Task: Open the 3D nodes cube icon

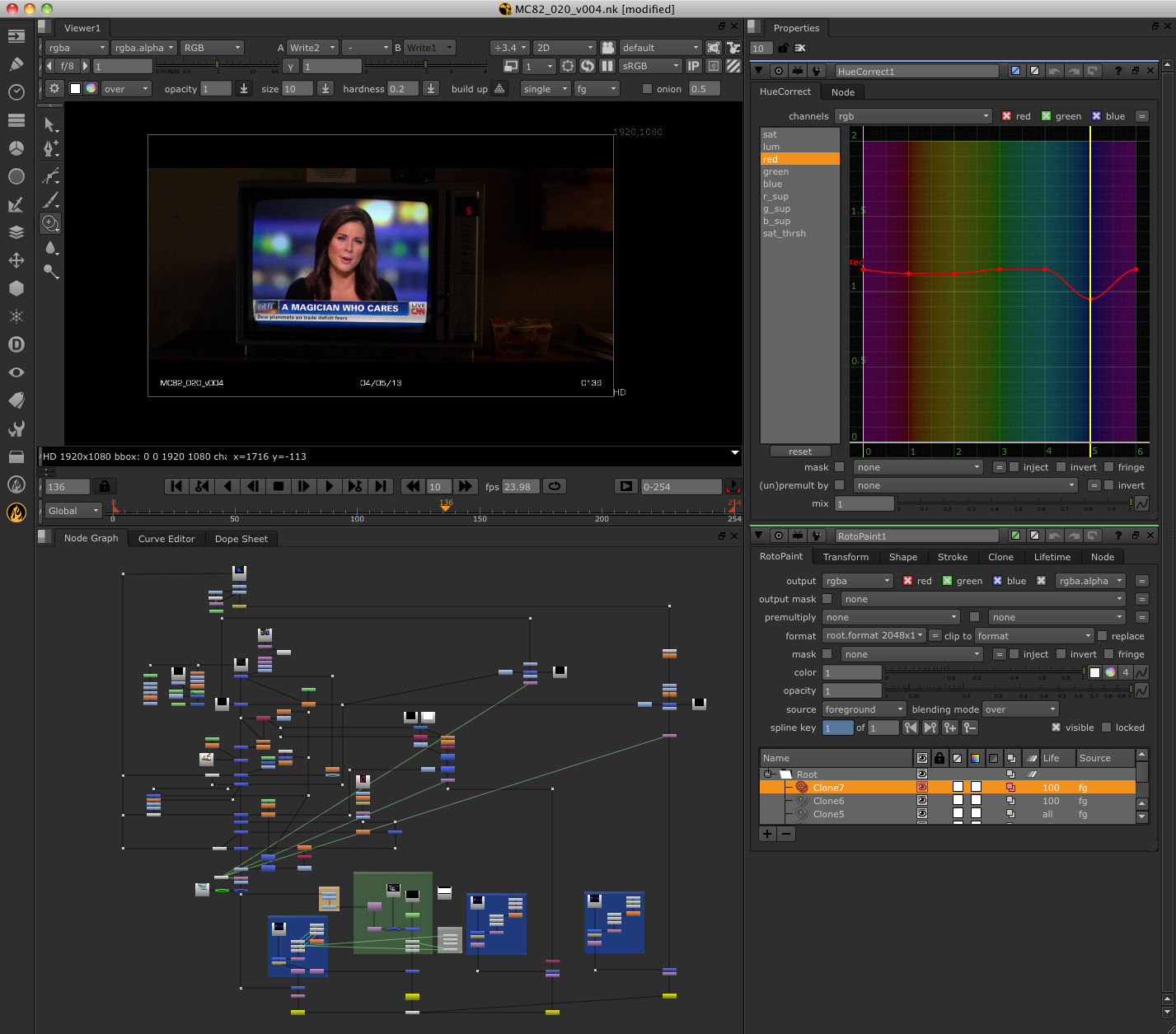Action: point(16,288)
